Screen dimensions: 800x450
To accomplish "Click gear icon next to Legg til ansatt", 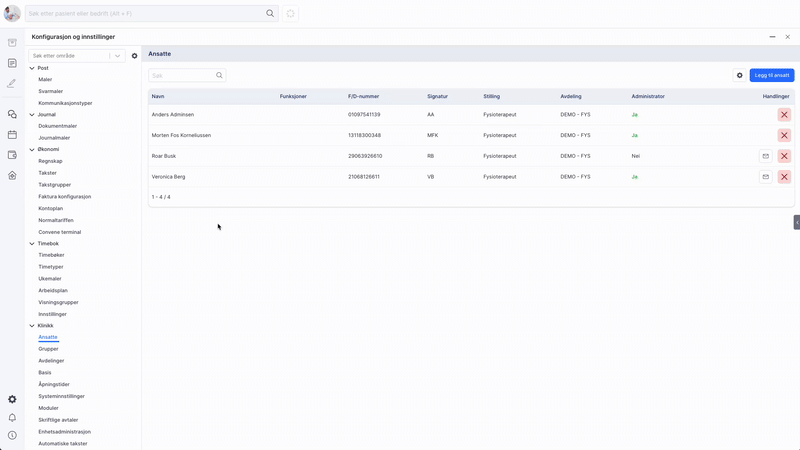I will coord(739,75).
